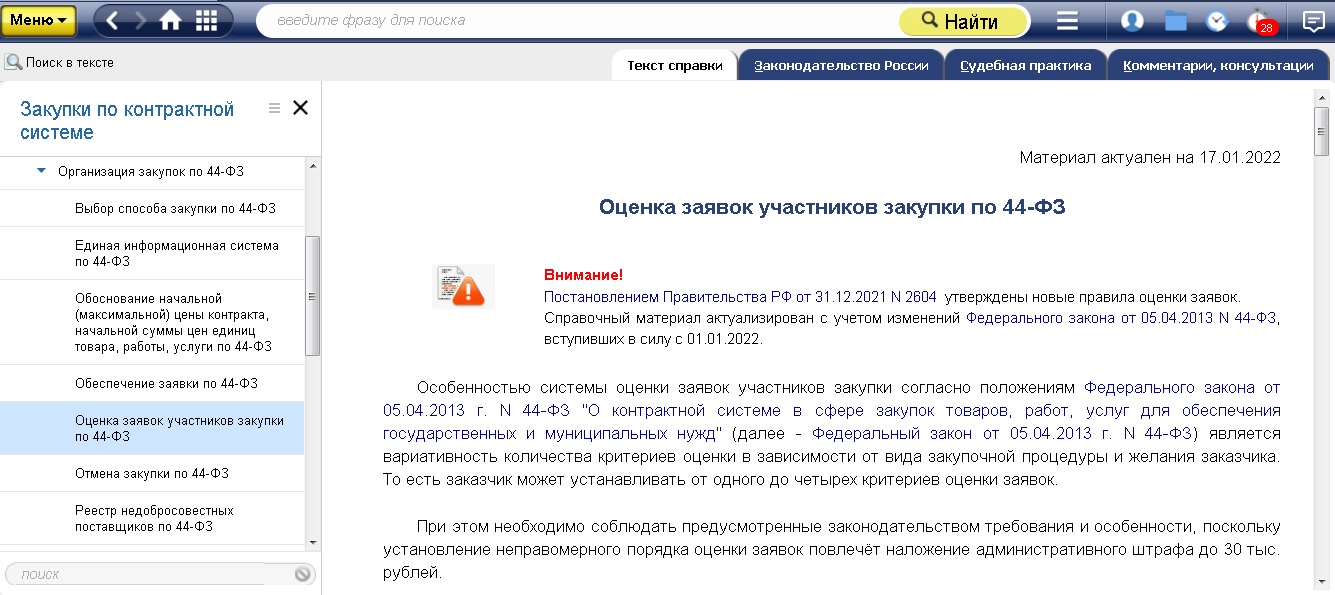Screen dimensions: 1335x595
Task: Click the yellow Найти search button
Action: click(x=963, y=21)
